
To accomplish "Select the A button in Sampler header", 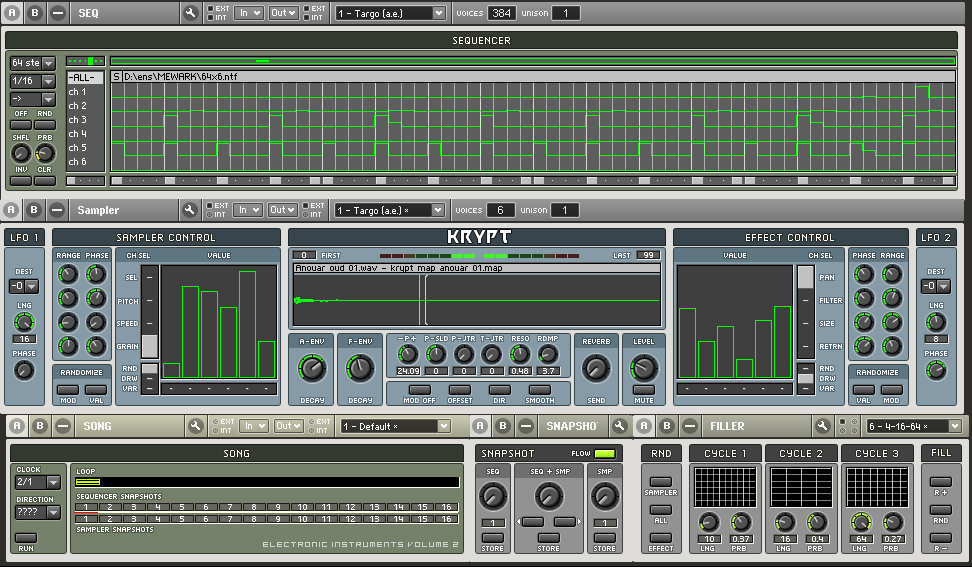I will pyautogui.click(x=11, y=210).
